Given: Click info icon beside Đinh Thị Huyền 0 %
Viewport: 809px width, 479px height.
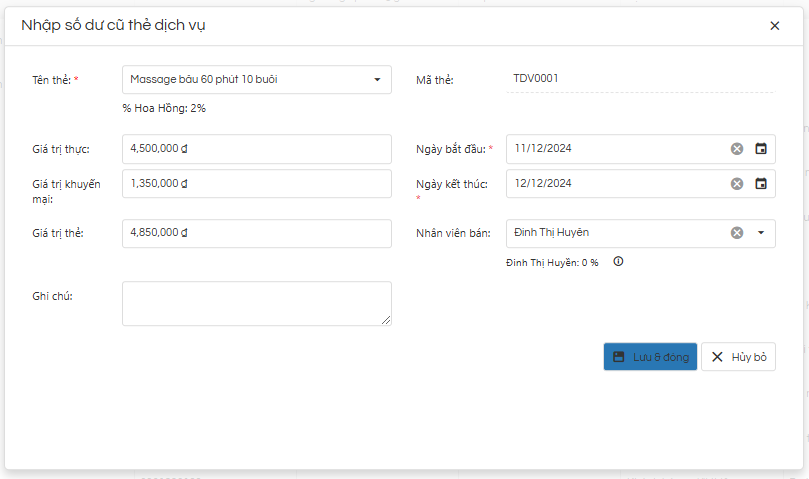Looking at the screenshot, I should tap(618, 262).
